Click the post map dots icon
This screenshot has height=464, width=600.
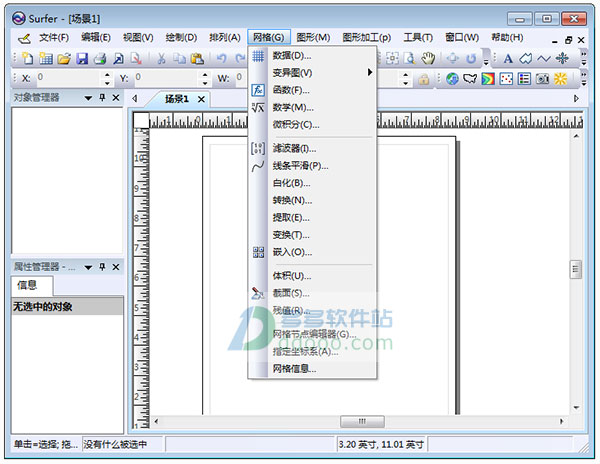(506, 79)
